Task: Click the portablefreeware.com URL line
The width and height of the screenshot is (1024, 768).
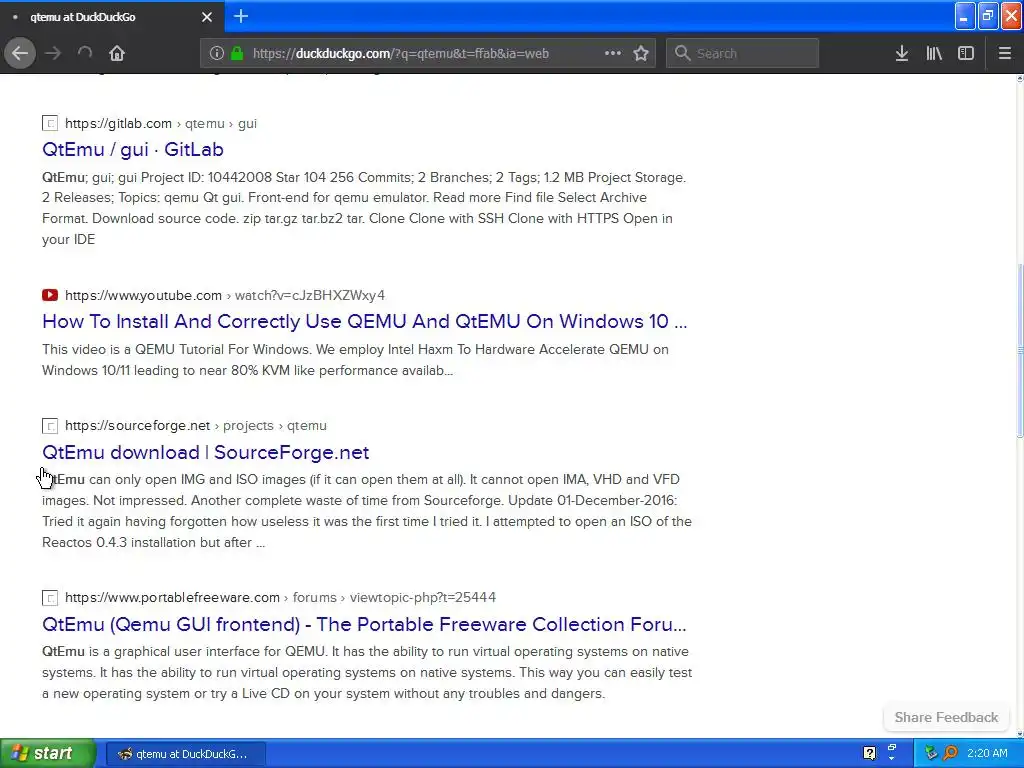Action: click(x=280, y=598)
